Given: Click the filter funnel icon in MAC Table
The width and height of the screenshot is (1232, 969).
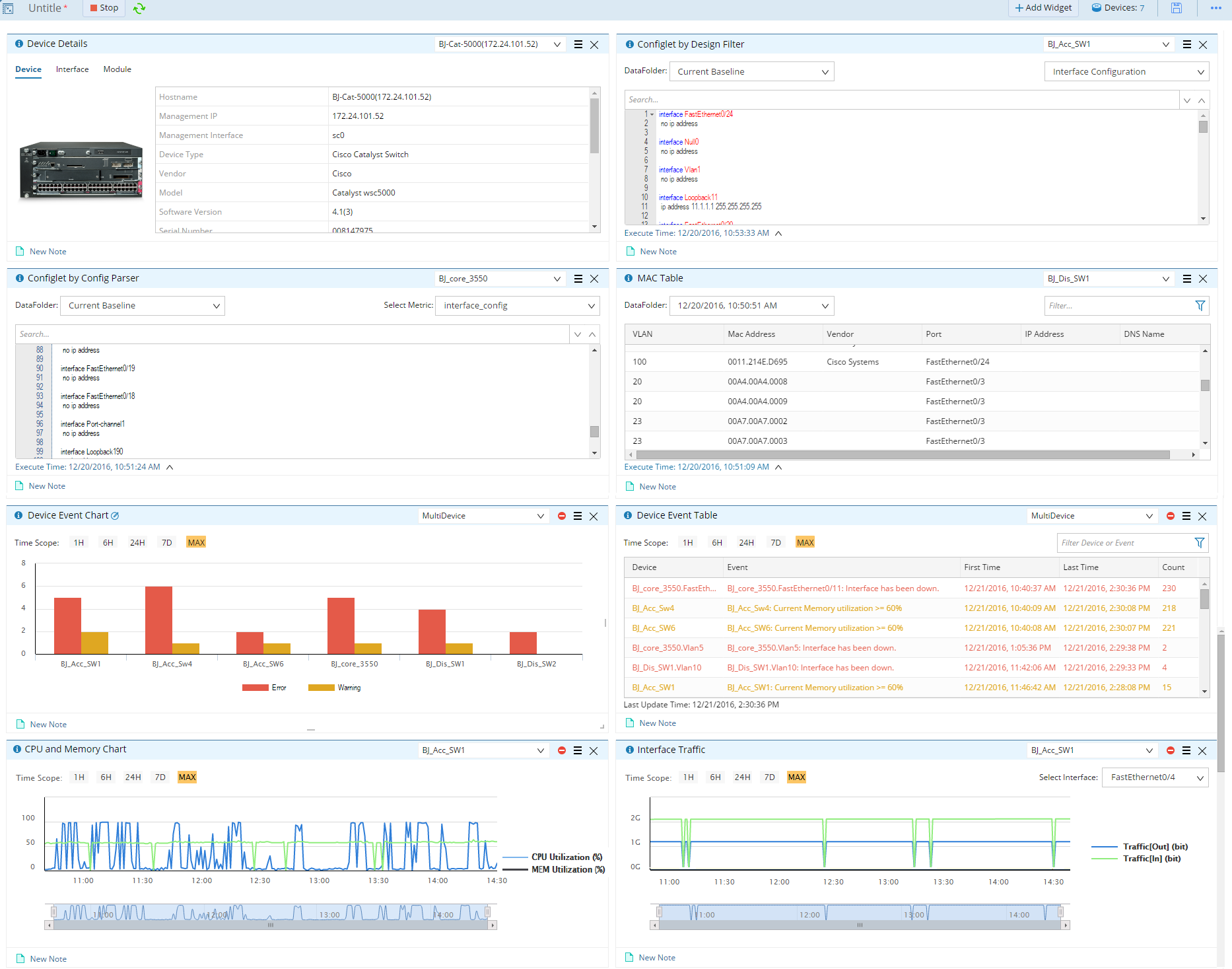Looking at the screenshot, I should click(1200, 306).
